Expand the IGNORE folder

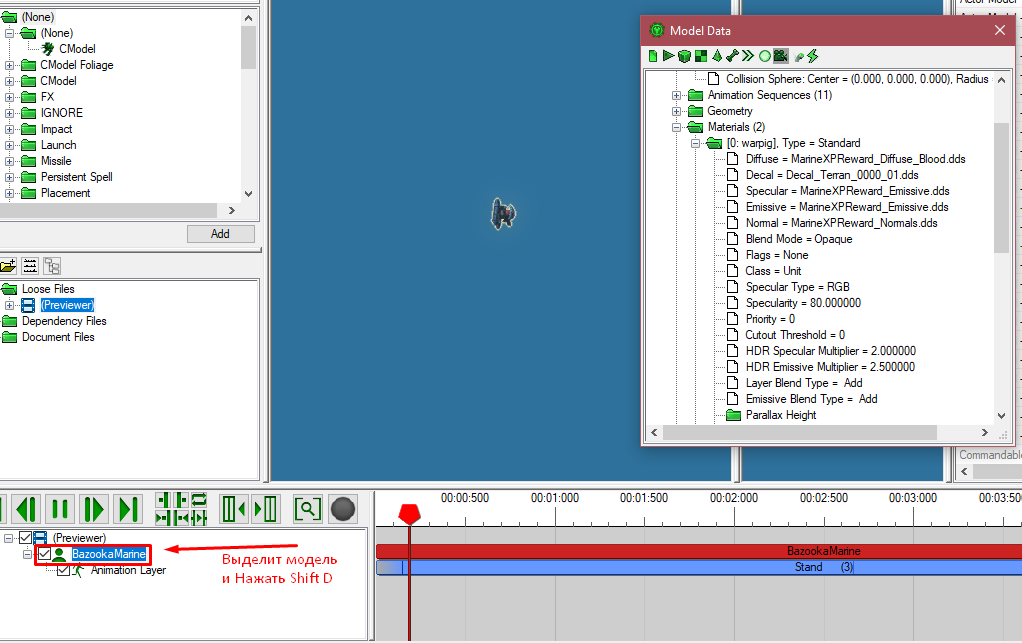pos(9,113)
